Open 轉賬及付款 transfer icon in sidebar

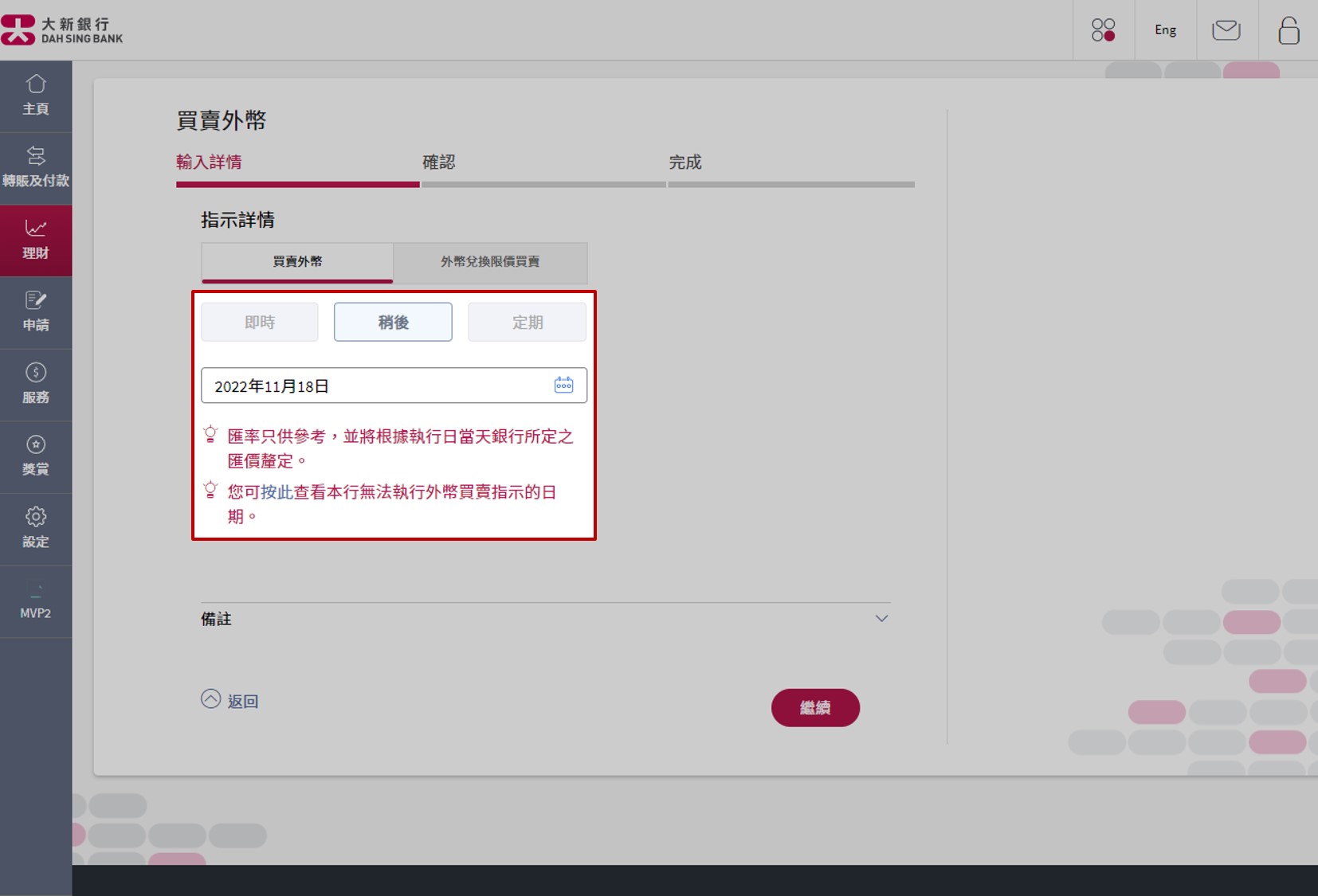tap(36, 157)
